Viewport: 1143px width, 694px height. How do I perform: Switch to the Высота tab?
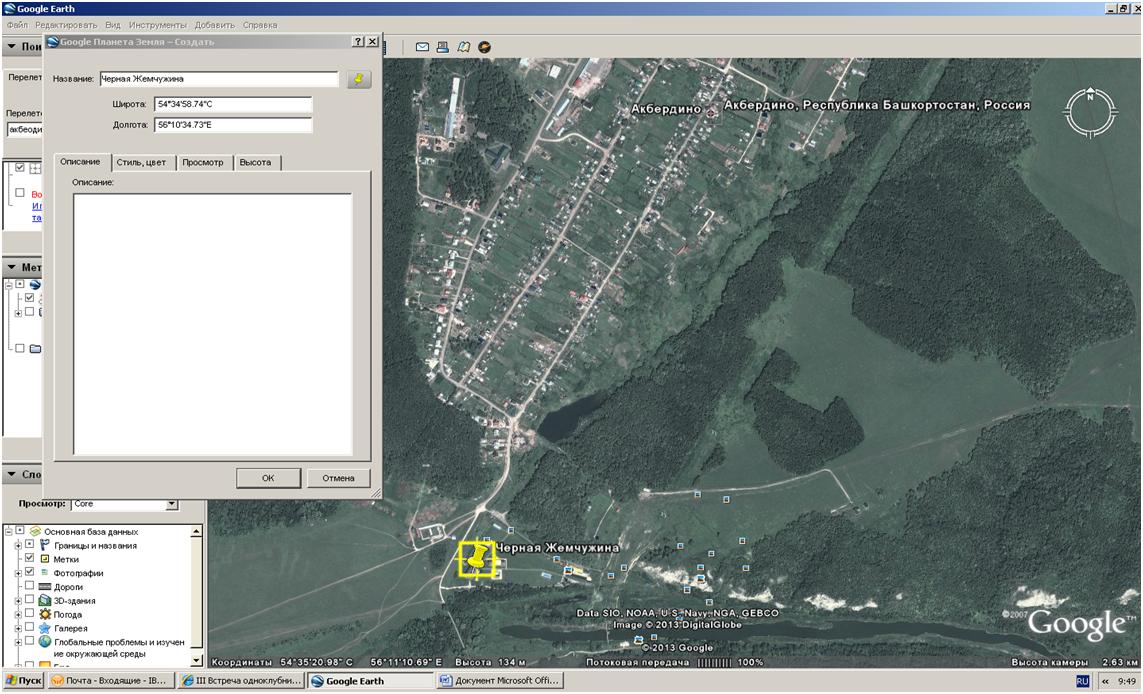(255, 163)
